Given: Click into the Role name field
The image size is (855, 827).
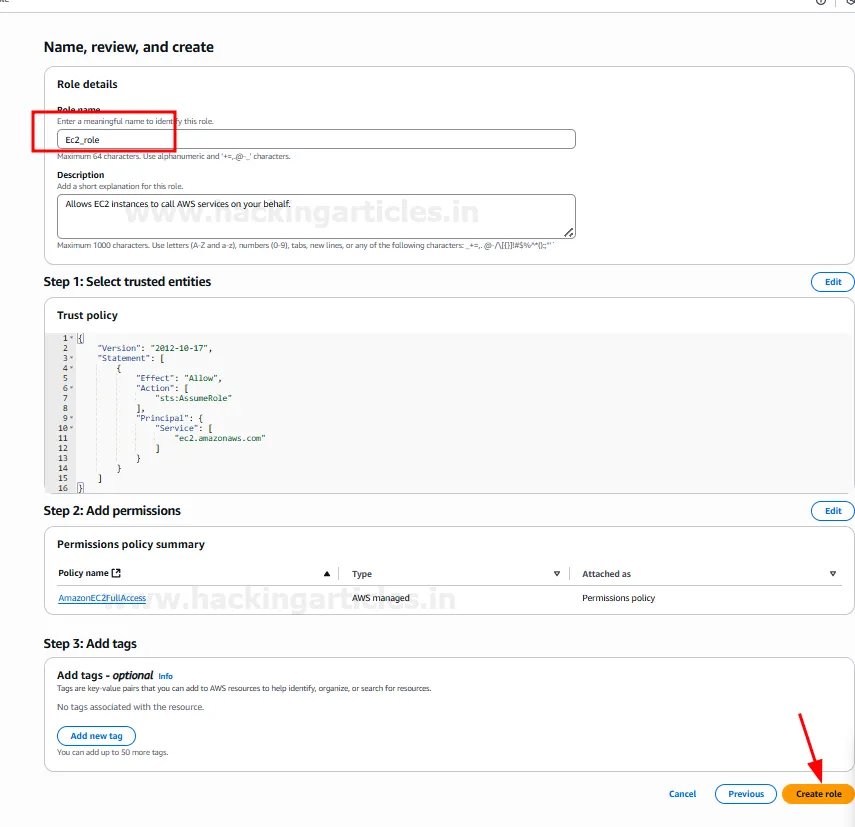Looking at the screenshot, I should 316,139.
